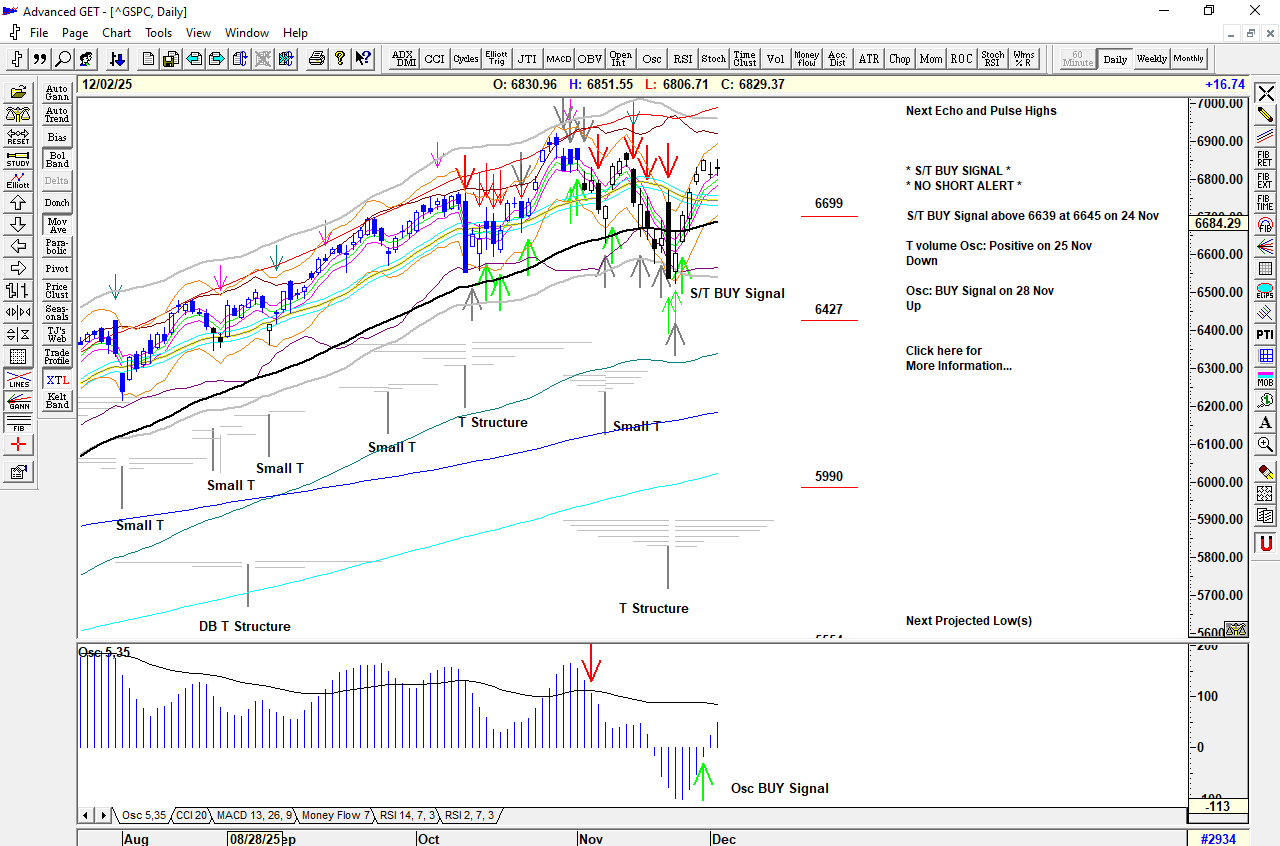Toggle the Bol Band overlay

pos(57,159)
